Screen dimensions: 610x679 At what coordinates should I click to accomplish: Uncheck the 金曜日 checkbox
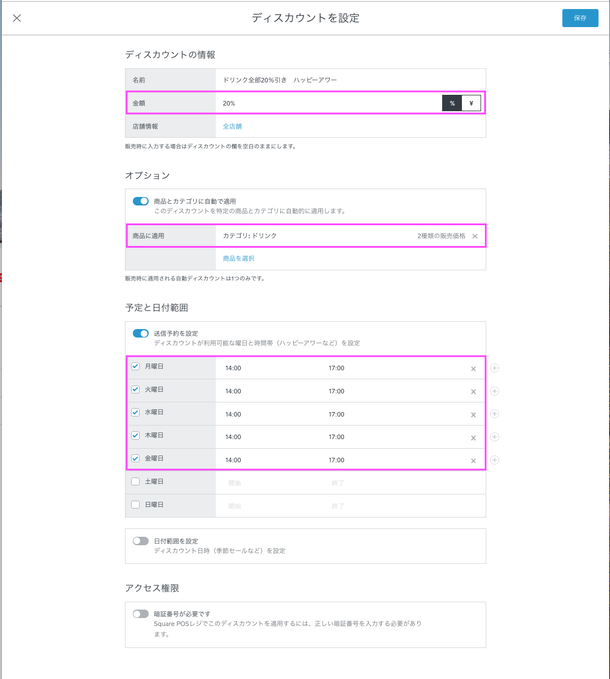(136, 458)
